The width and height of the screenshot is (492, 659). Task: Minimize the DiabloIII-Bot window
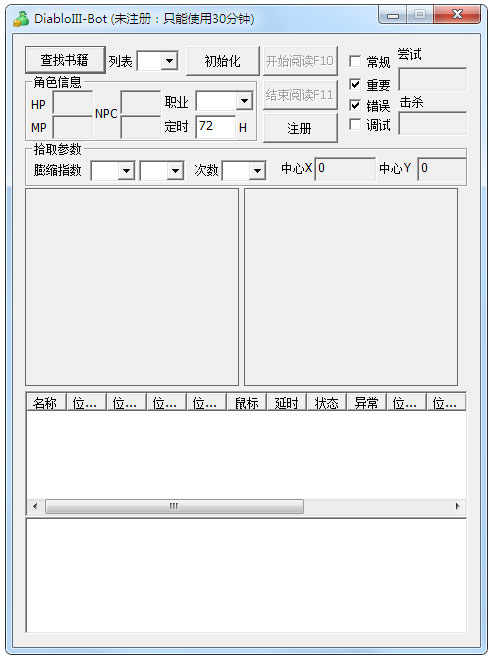tap(393, 16)
